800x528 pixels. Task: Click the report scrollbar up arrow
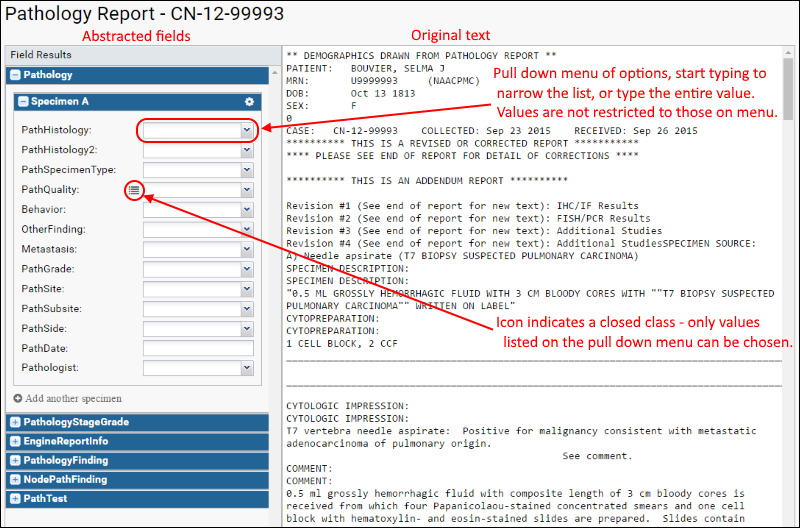(788, 52)
